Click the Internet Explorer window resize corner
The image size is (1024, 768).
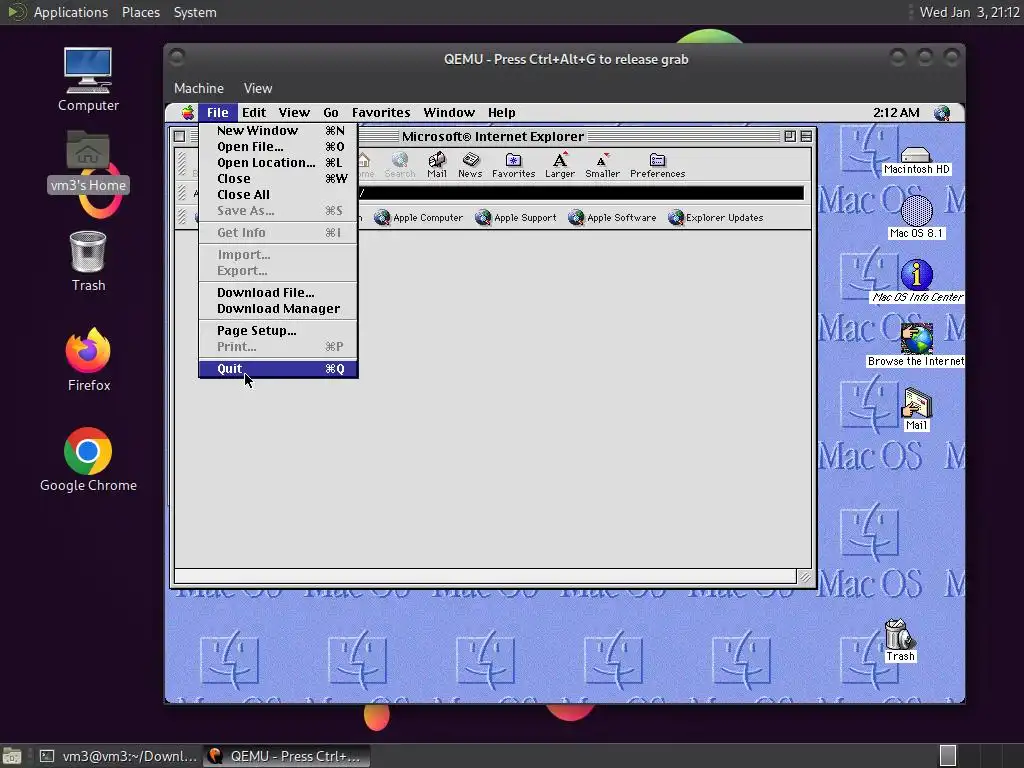tap(805, 577)
